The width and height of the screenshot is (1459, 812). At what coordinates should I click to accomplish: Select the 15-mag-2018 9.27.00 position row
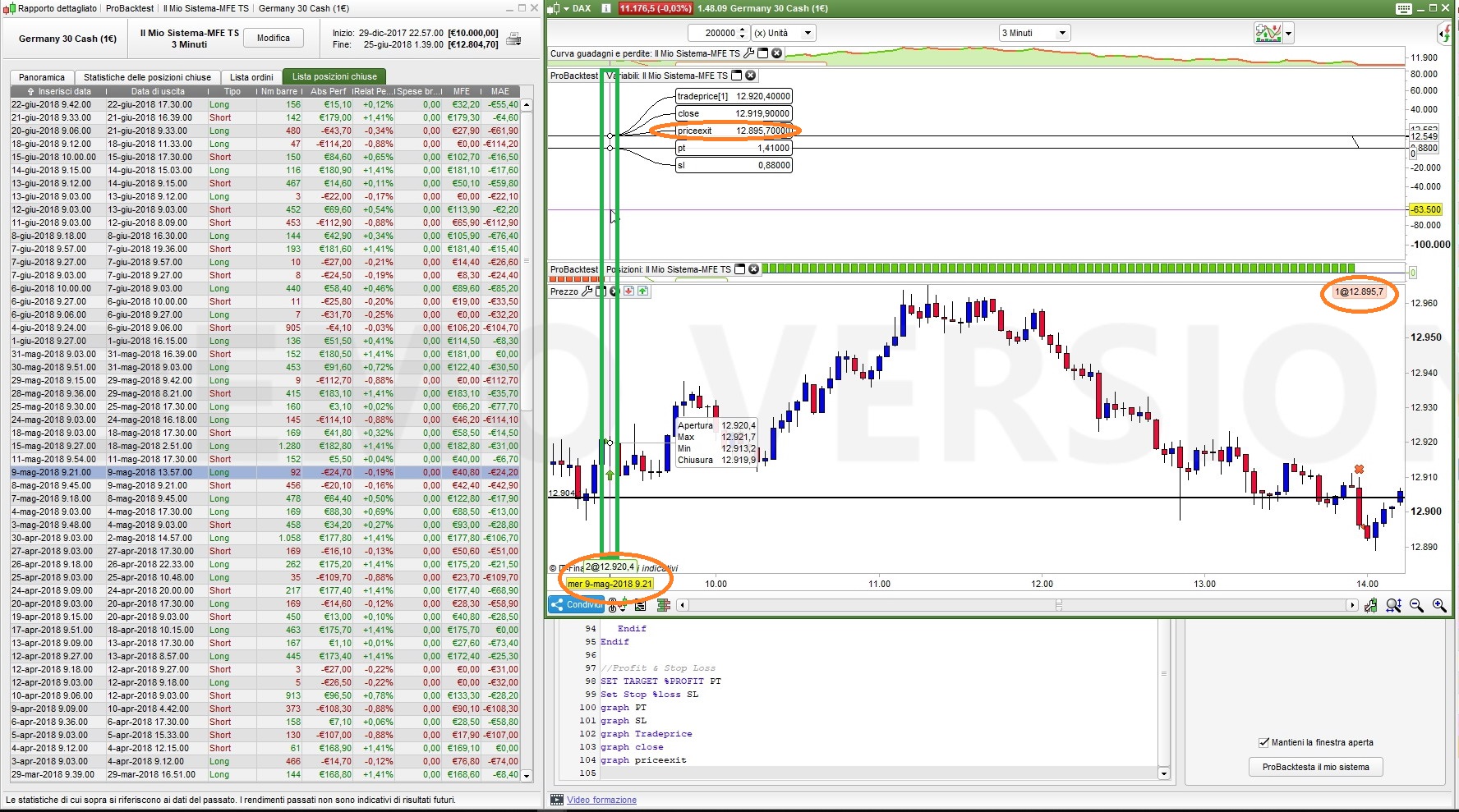pyautogui.click(x=265, y=446)
